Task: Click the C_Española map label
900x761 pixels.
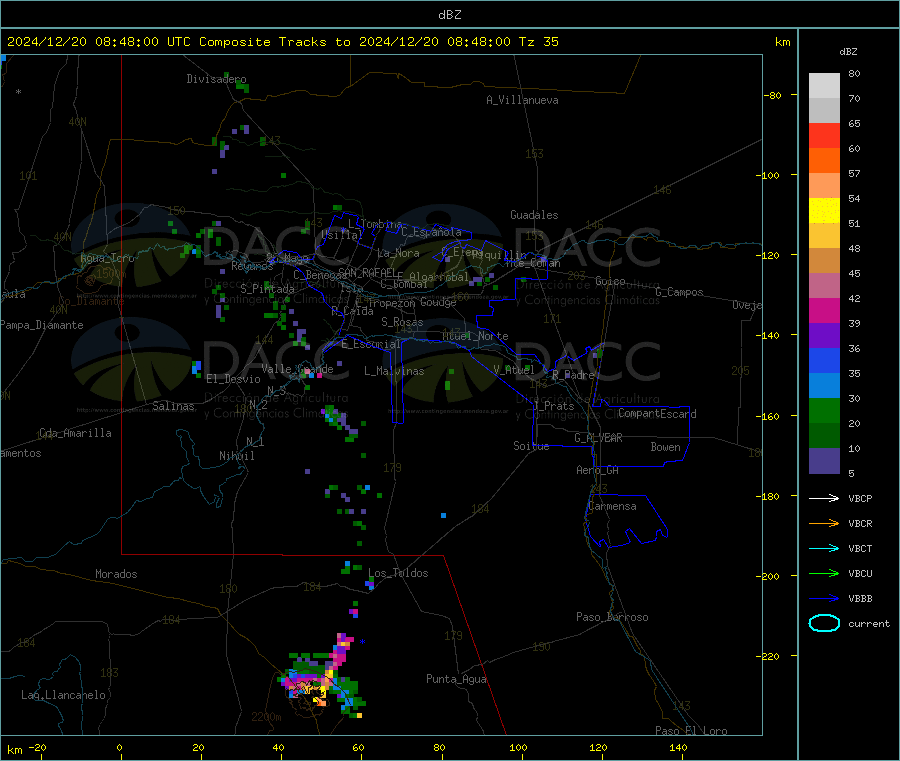Action: click(432, 232)
